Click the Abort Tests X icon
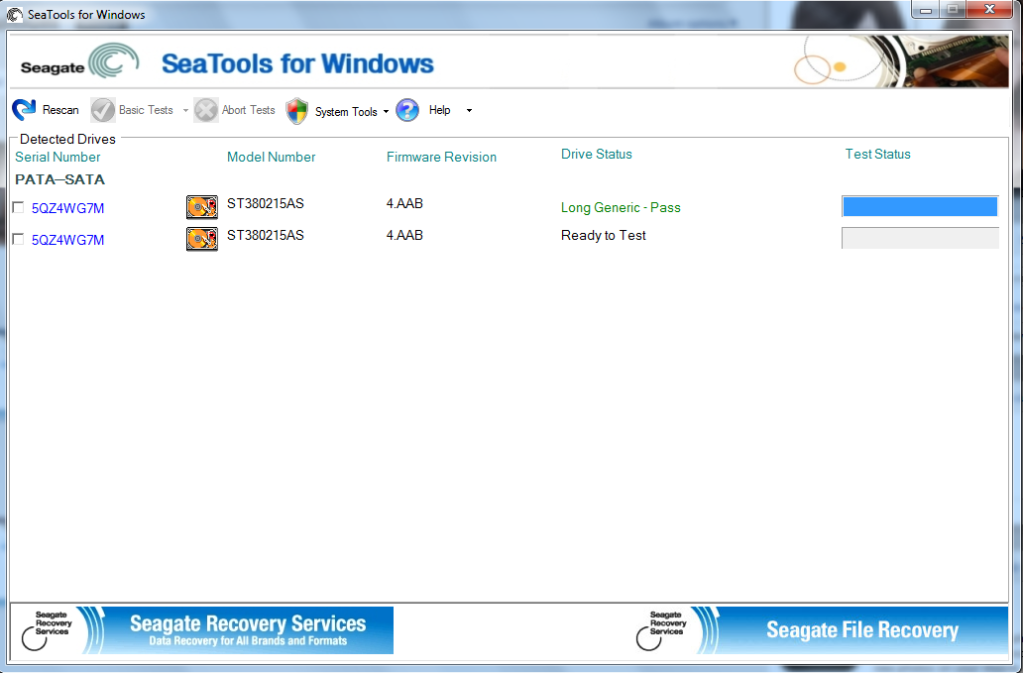The image size is (1023, 673). click(x=206, y=110)
